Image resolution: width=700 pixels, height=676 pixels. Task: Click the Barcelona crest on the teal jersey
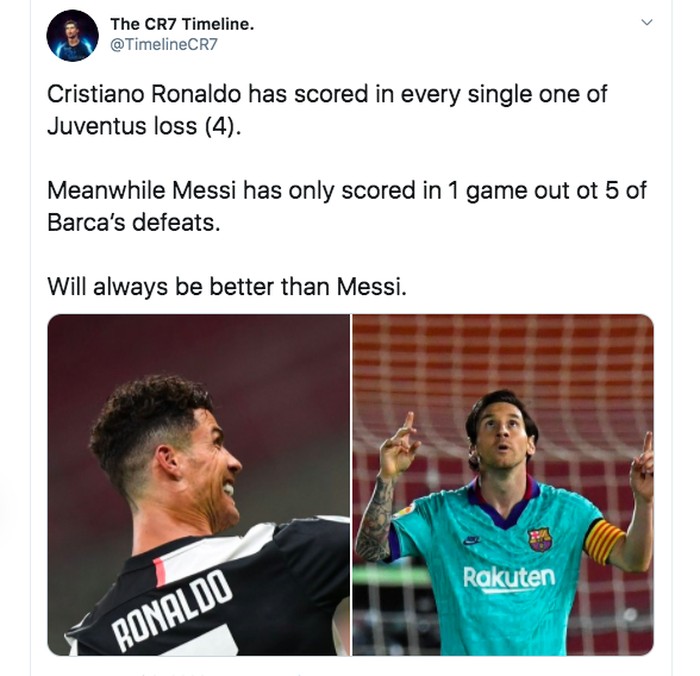point(540,539)
